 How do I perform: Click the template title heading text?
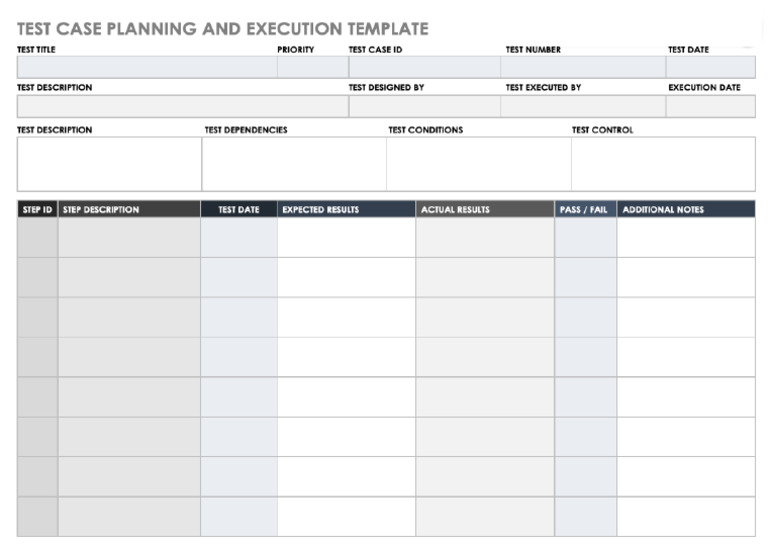point(222,29)
